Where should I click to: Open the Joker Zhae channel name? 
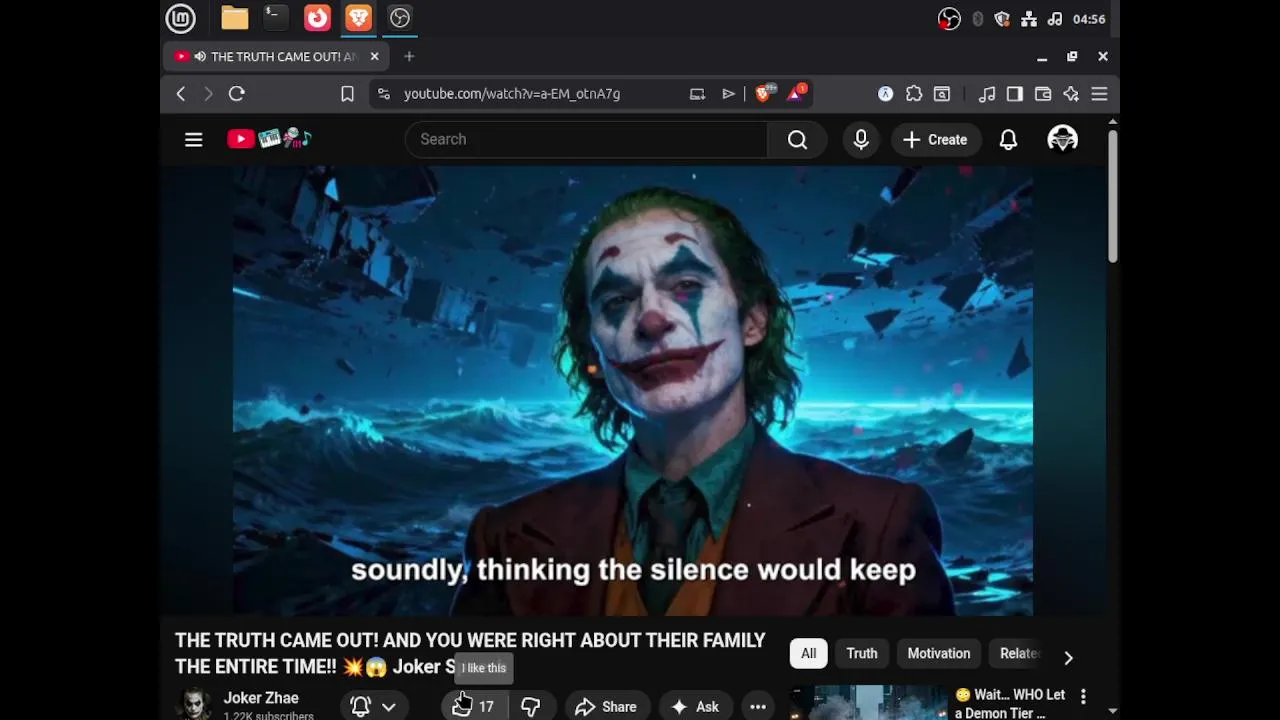[x=261, y=698]
